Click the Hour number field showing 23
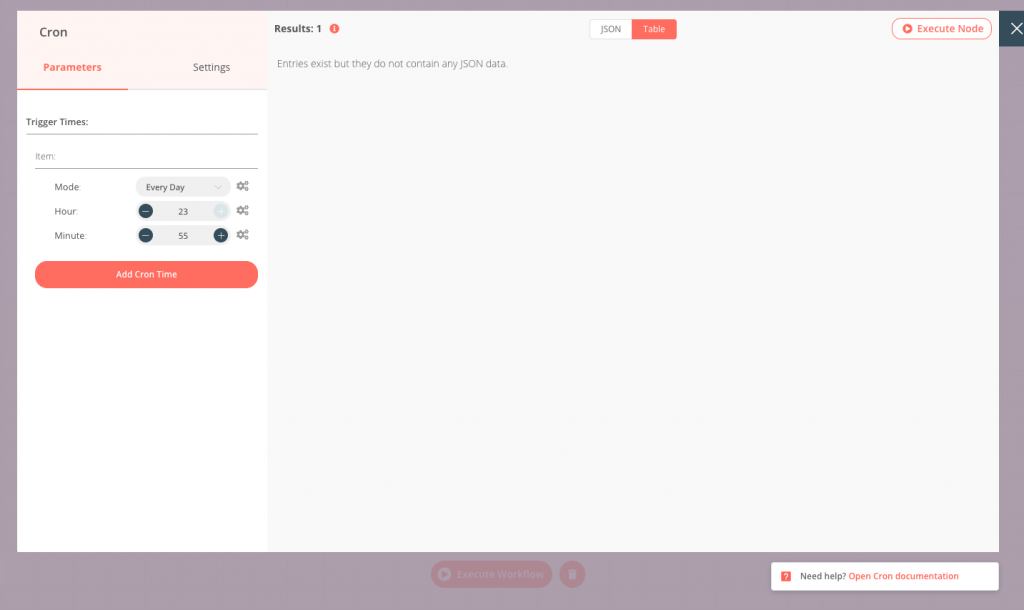 [x=183, y=211]
